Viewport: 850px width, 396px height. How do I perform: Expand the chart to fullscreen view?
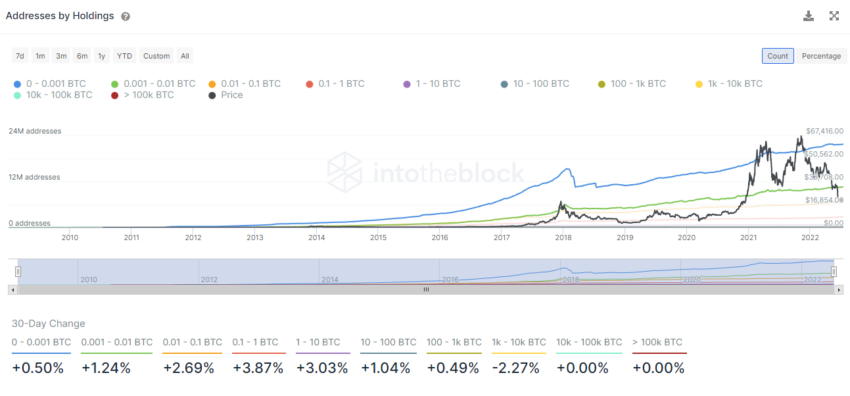coord(834,16)
